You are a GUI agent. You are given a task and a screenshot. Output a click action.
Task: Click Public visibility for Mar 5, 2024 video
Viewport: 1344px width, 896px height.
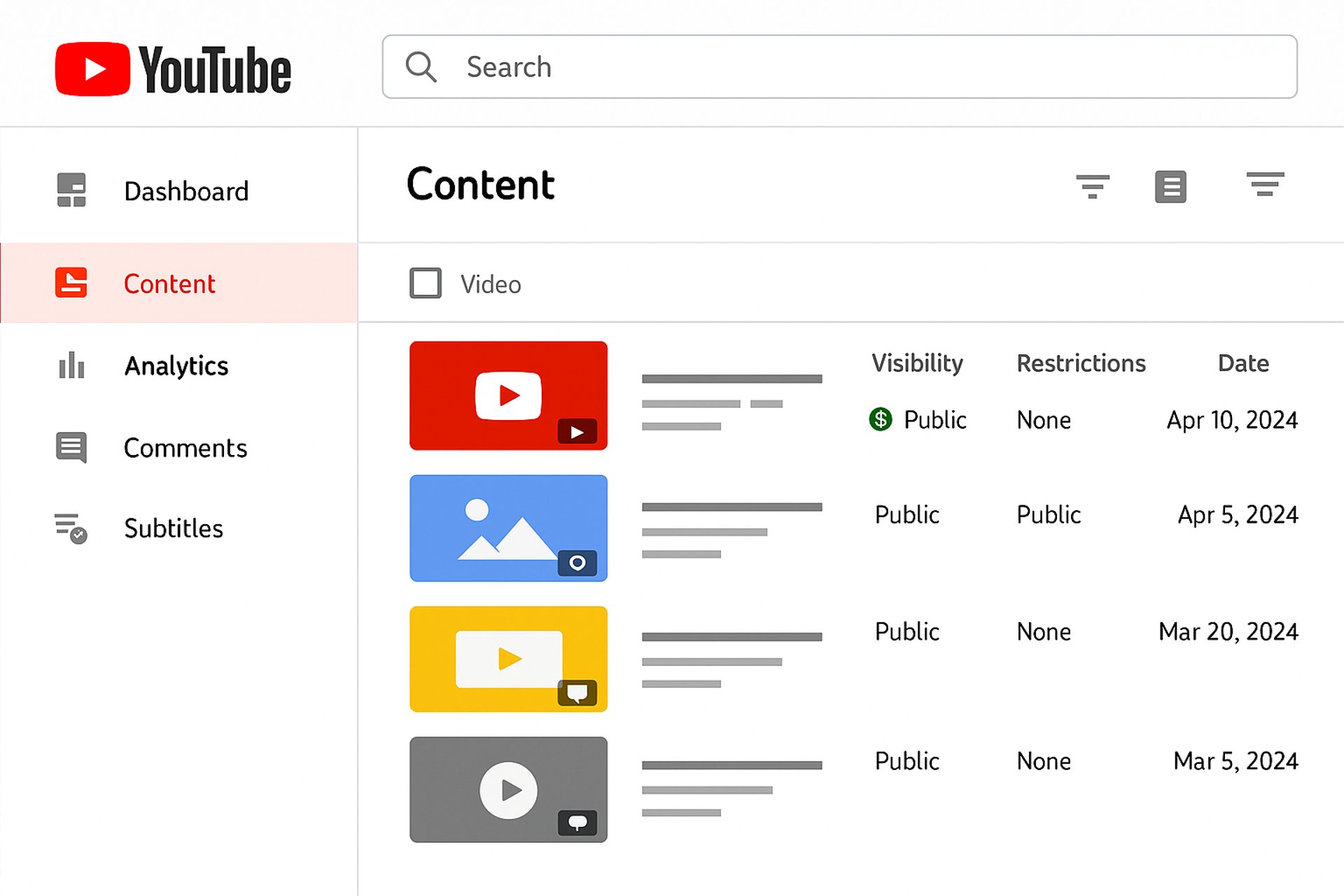pos(907,761)
